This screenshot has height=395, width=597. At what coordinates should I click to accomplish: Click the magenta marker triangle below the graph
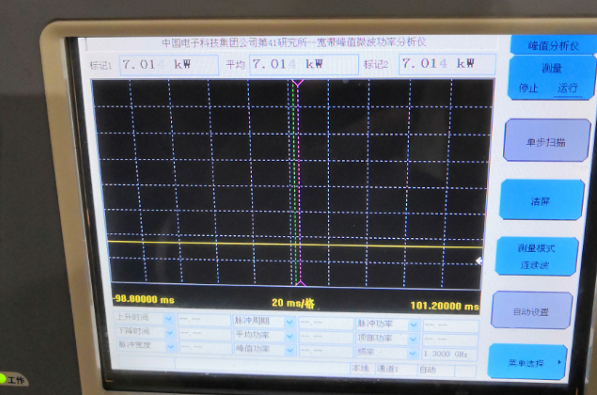point(300,283)
